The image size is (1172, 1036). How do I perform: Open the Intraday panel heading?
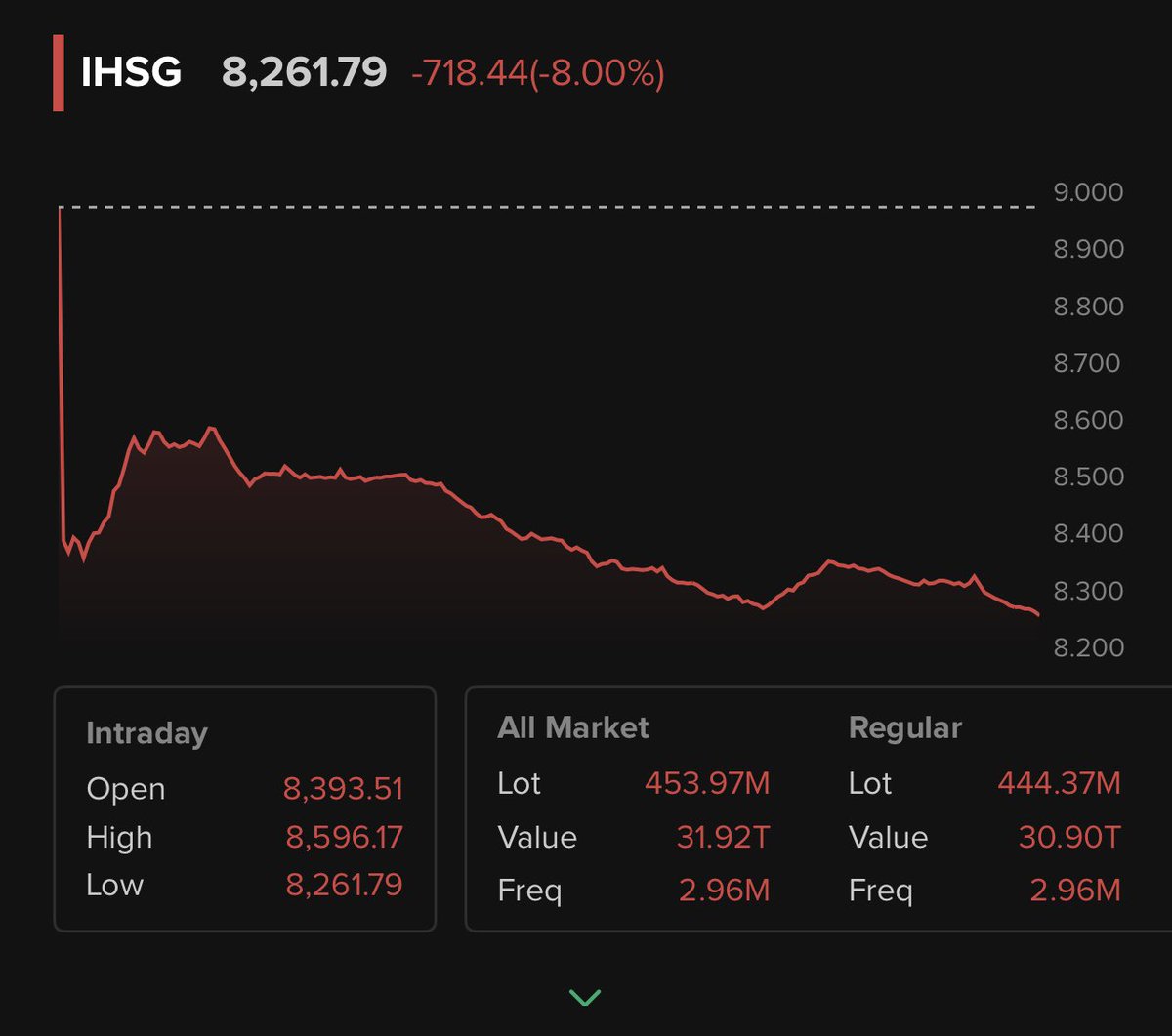coord(146,733)
